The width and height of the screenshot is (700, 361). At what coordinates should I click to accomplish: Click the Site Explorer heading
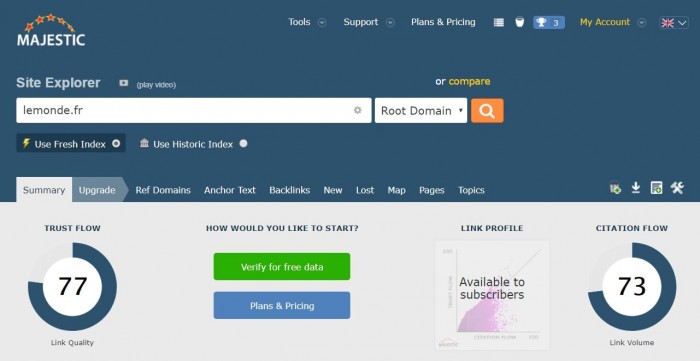pos(58,83)
